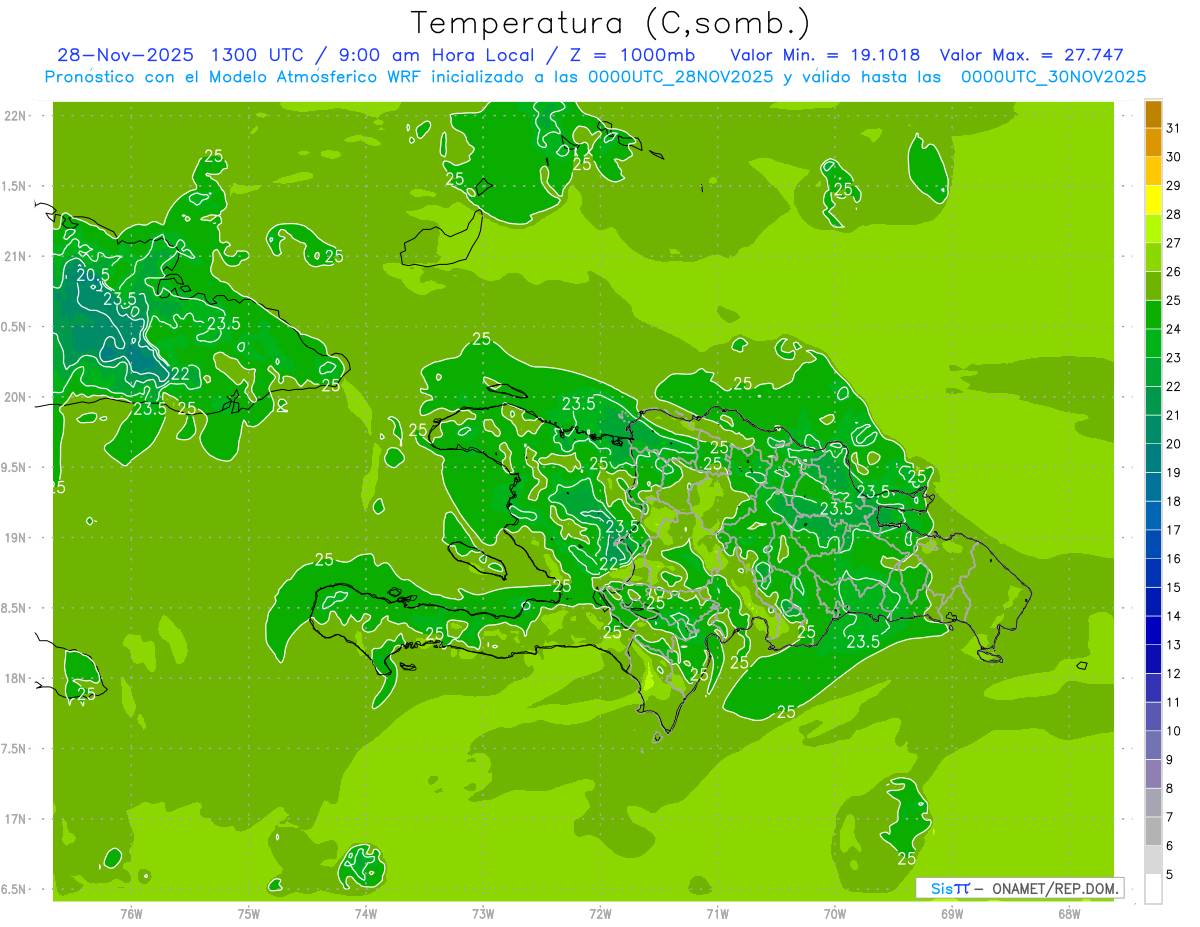Click the 25 label on the color scale
Screen dimensions: 1200x927
click(x=1174, y=300)
